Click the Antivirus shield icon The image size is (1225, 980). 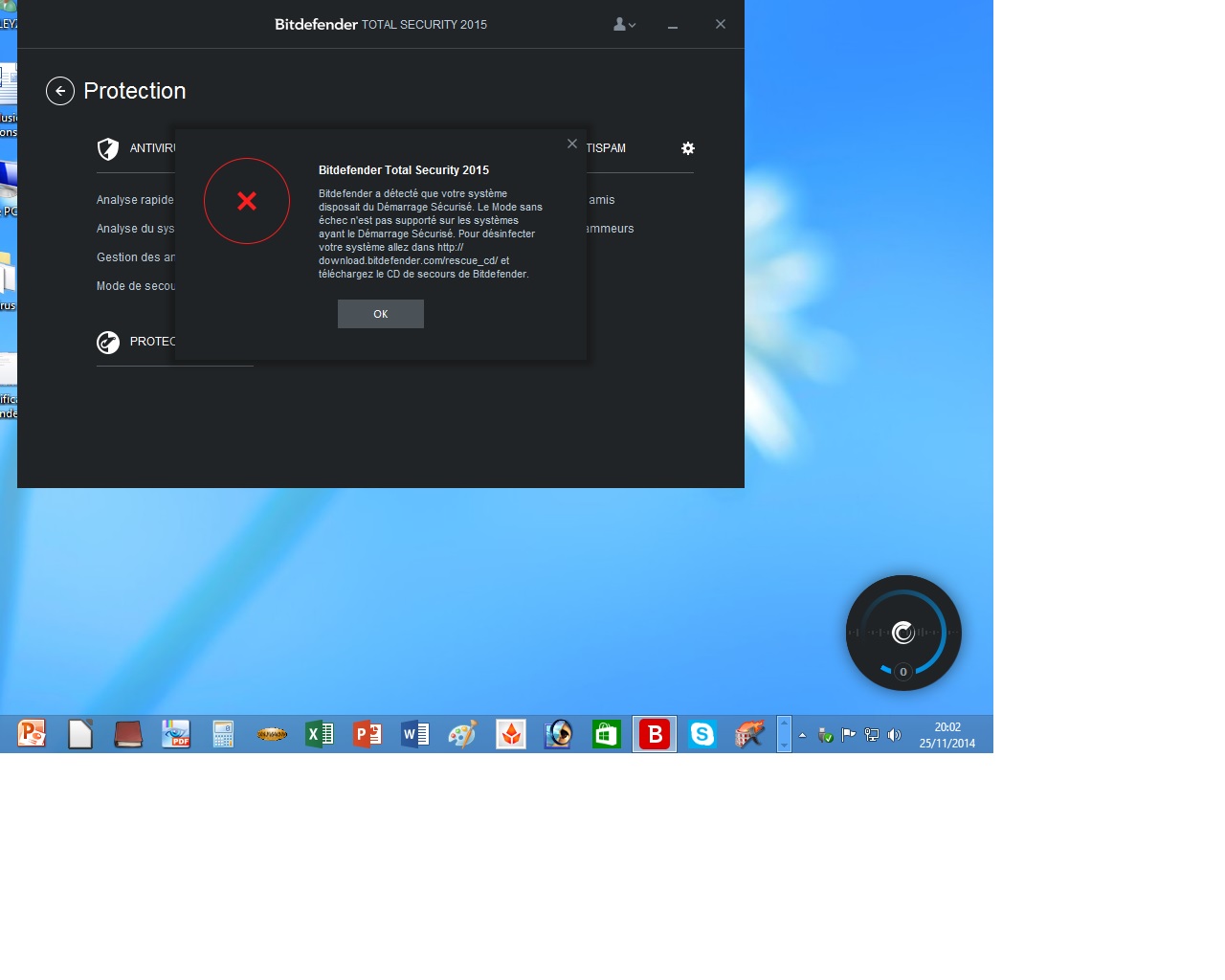108,148
